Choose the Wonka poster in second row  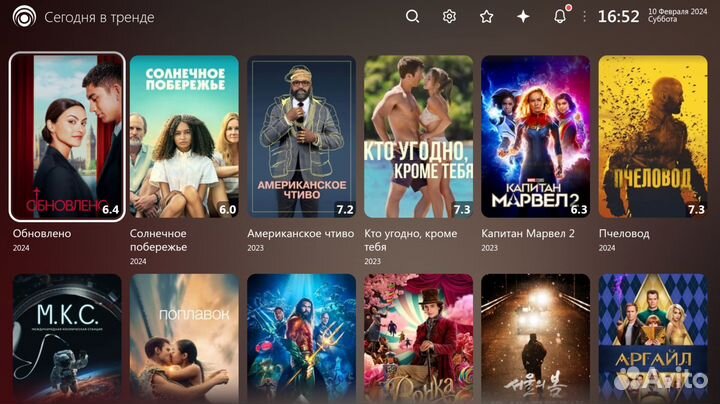point(419,338)
